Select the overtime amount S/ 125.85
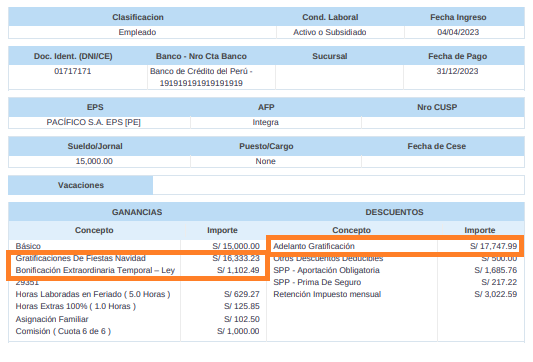Screen dimensions: 533x362 pyautogui.click(x=242, y=306)
